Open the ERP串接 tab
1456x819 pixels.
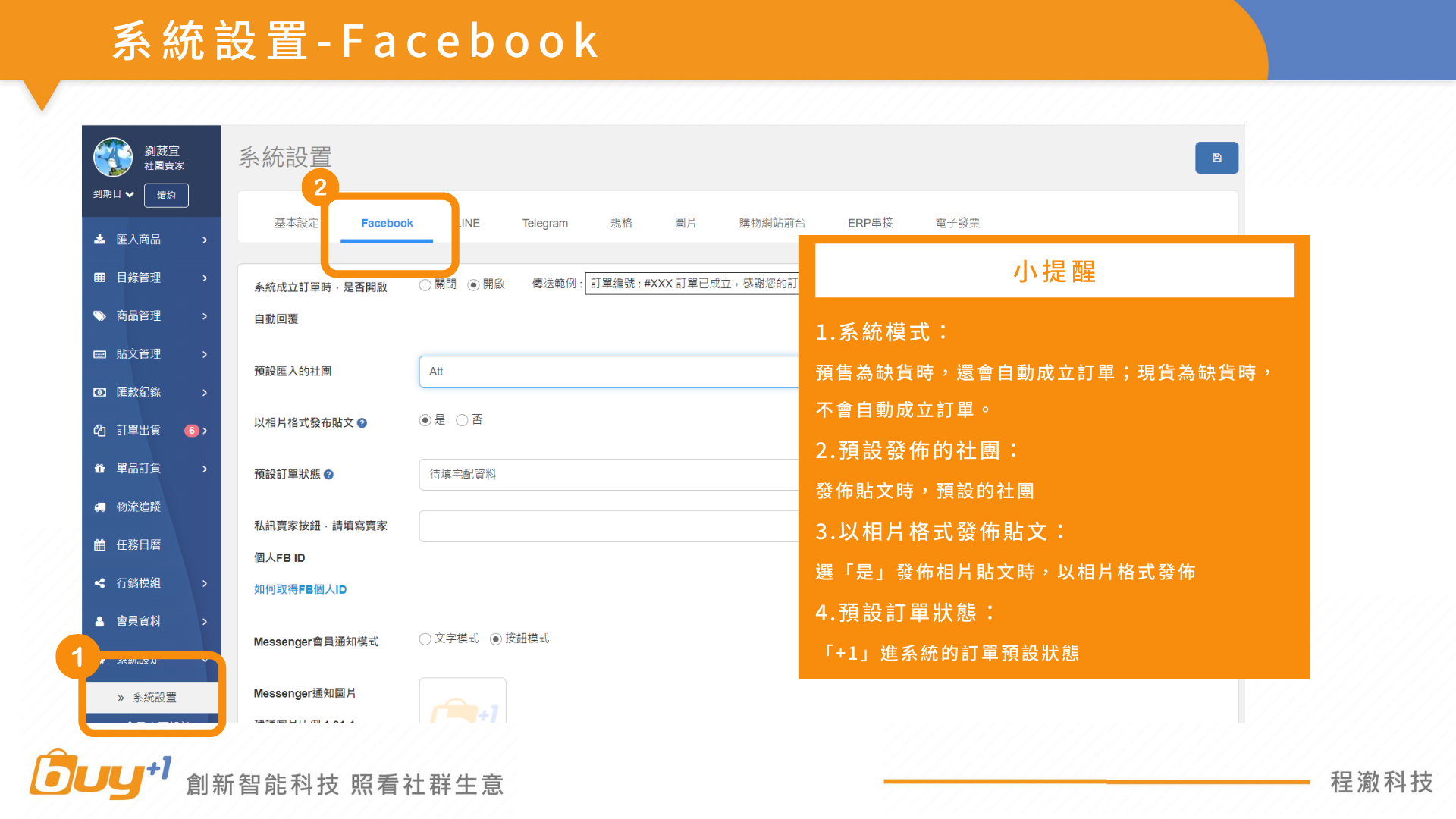point(870,223)
